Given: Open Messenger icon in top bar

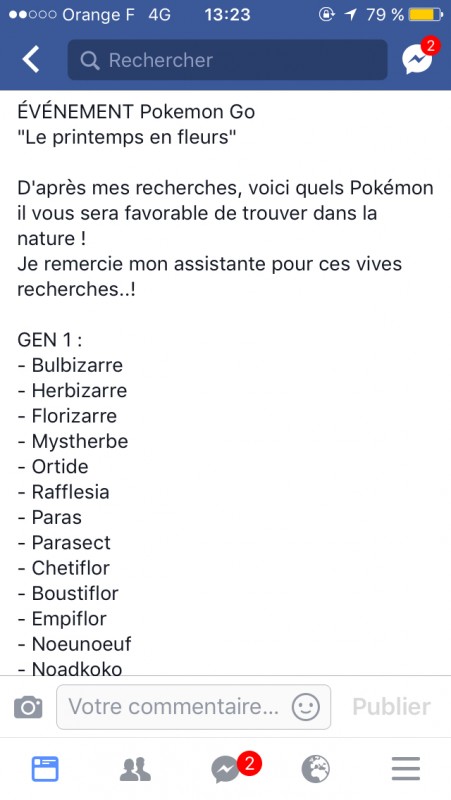Looking at the screenshot, I should pos(418,57).
